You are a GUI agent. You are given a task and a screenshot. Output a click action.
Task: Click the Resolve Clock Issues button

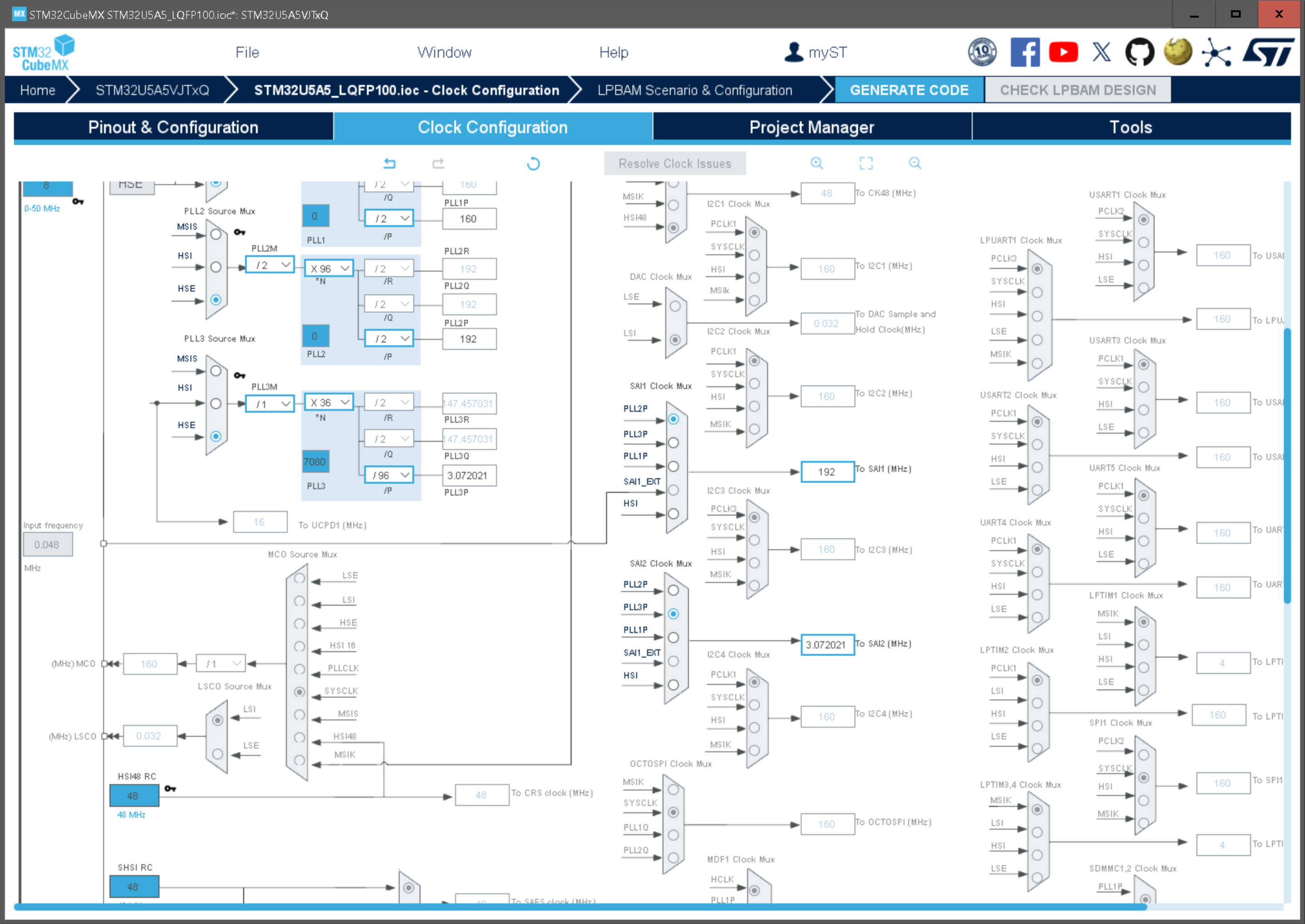point(675,163)
